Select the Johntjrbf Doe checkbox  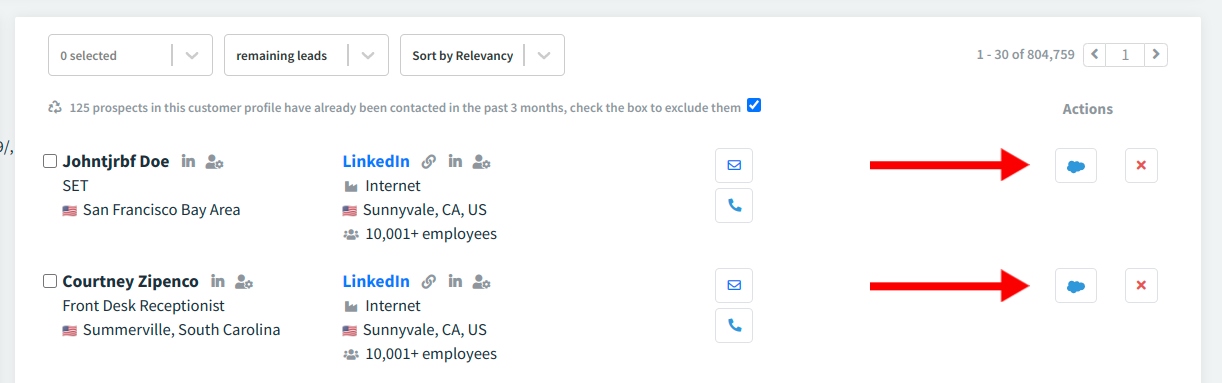pos(50,161)
